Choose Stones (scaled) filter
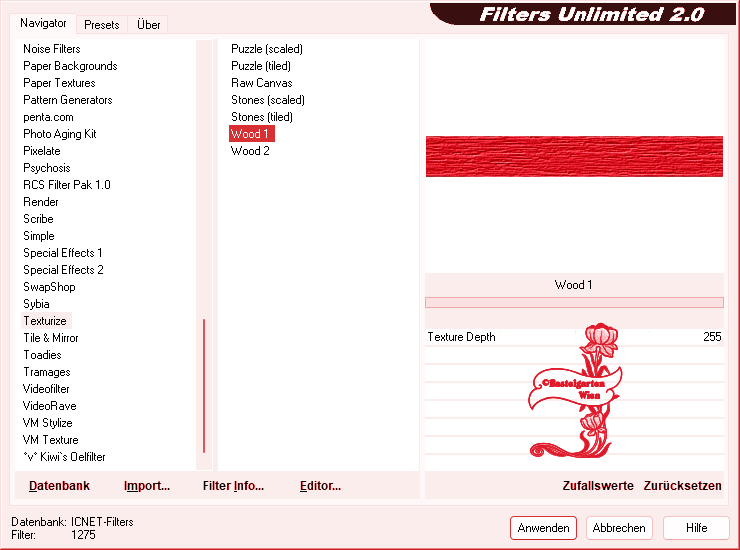The image size is (740, 550). click(268, 100)
